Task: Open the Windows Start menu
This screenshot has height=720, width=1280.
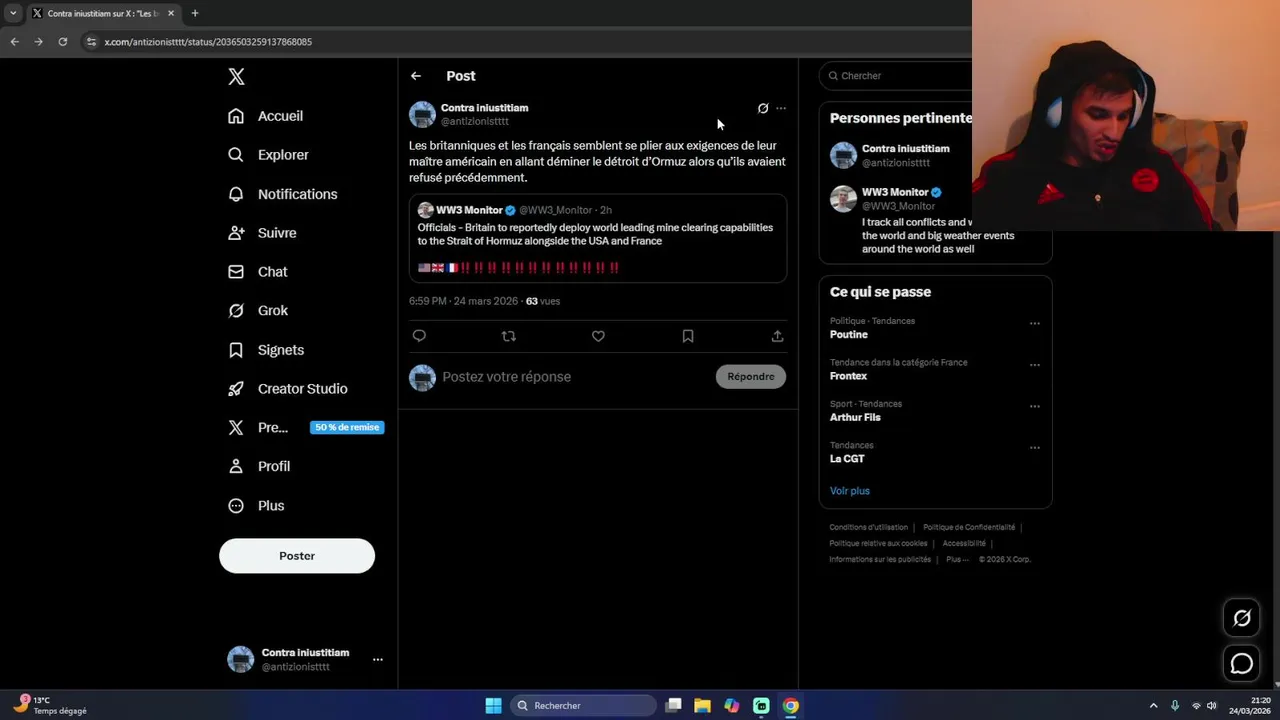Action: point(493,706)
